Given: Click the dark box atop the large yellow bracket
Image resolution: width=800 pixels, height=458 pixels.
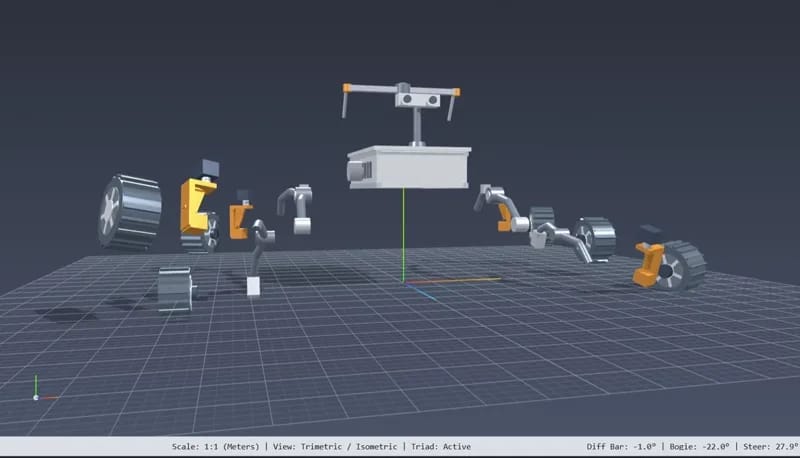Looking at the screenshot, I should coord(210,168).
